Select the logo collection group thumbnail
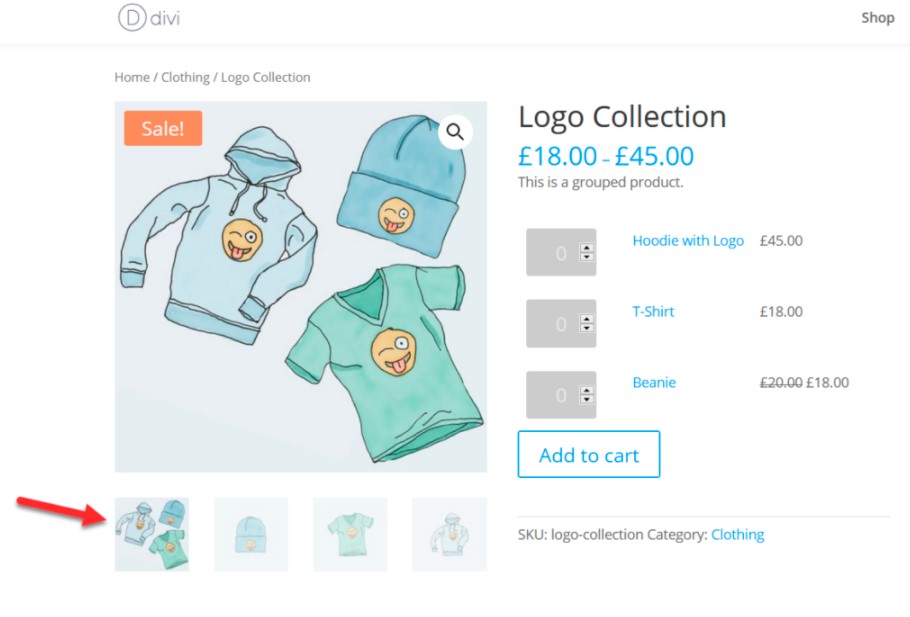This screenshot has height=617, width=910. (151, 534)
